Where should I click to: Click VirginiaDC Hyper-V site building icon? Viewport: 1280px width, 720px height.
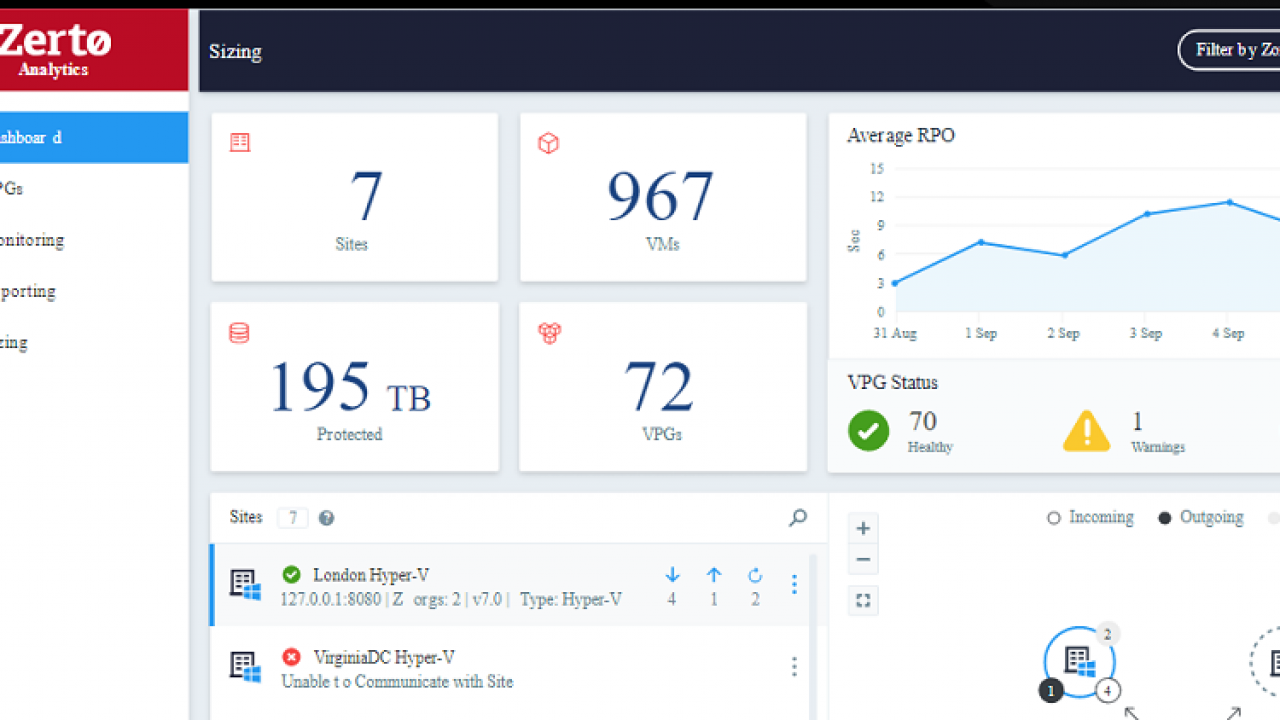[245, 667]
